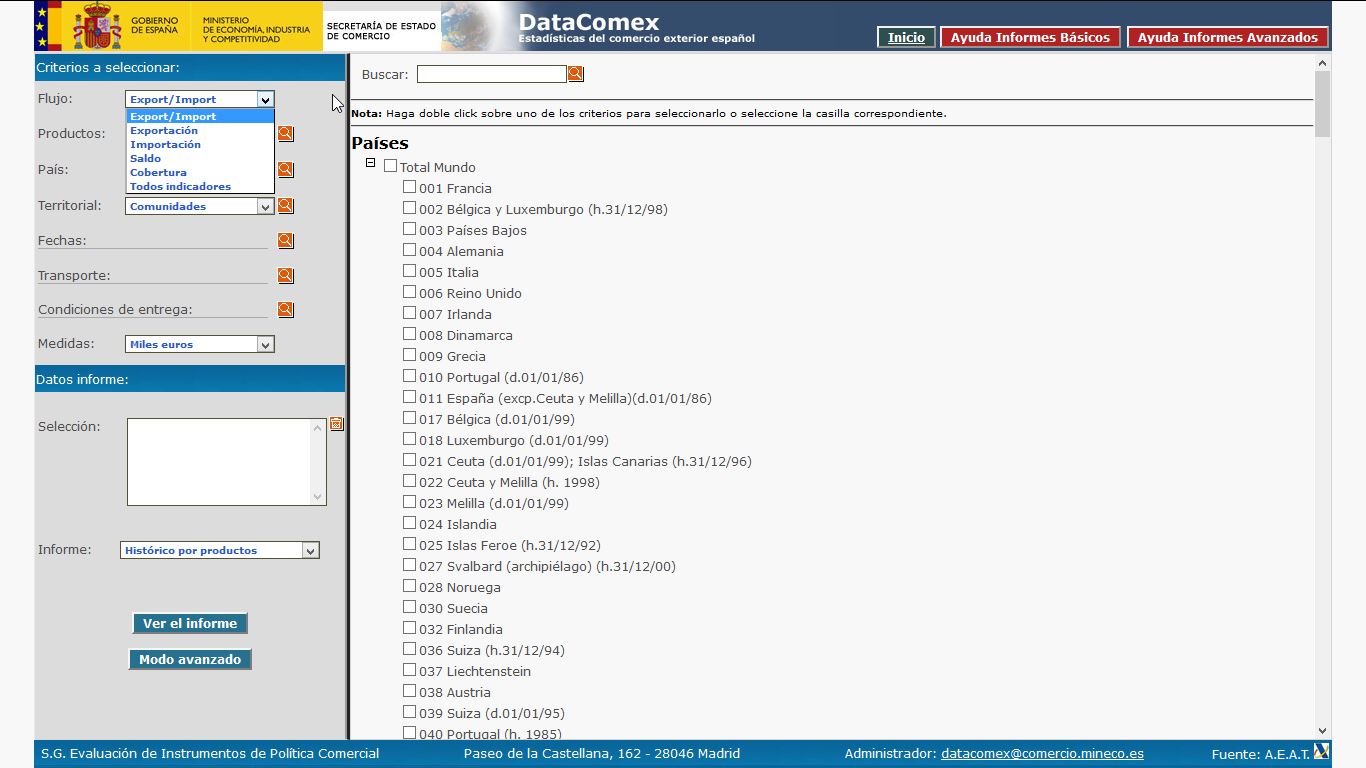Image resolution: width=1366 pixels, height=768 pixels.
Task: Open the Fechas search icon
Action: point(285,240)
